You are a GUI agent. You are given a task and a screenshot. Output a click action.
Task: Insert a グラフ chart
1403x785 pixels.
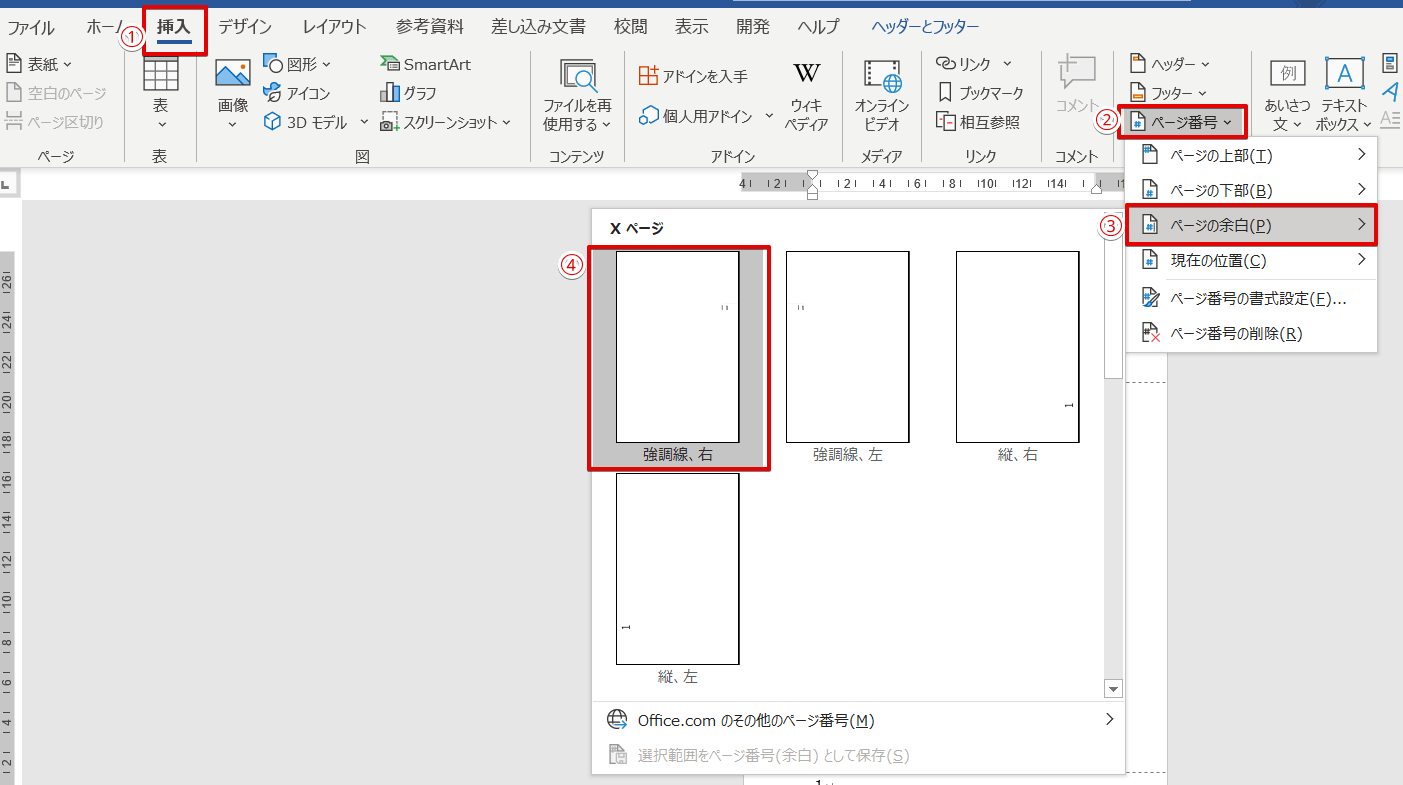[408, 93]
